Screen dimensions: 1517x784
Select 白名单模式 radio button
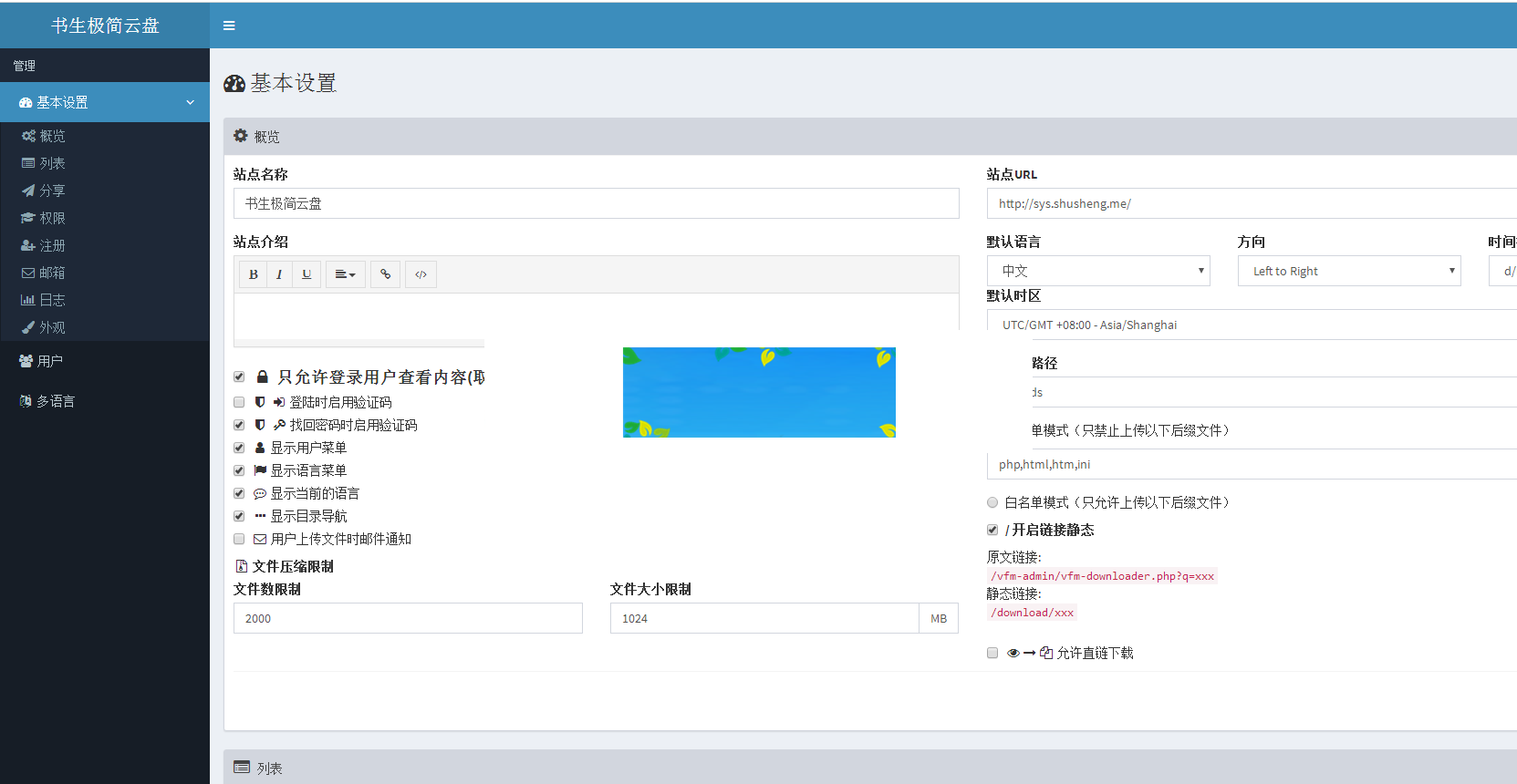tap(992, 502)
